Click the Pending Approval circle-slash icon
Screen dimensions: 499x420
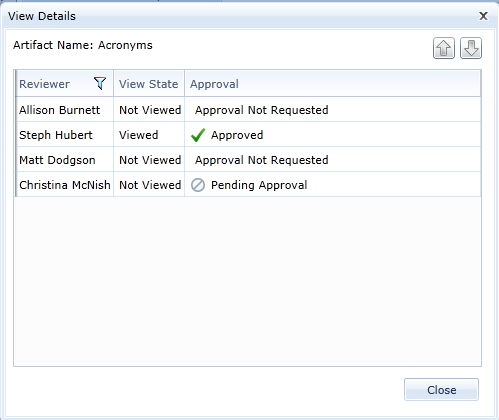click(x=198, y=185)
